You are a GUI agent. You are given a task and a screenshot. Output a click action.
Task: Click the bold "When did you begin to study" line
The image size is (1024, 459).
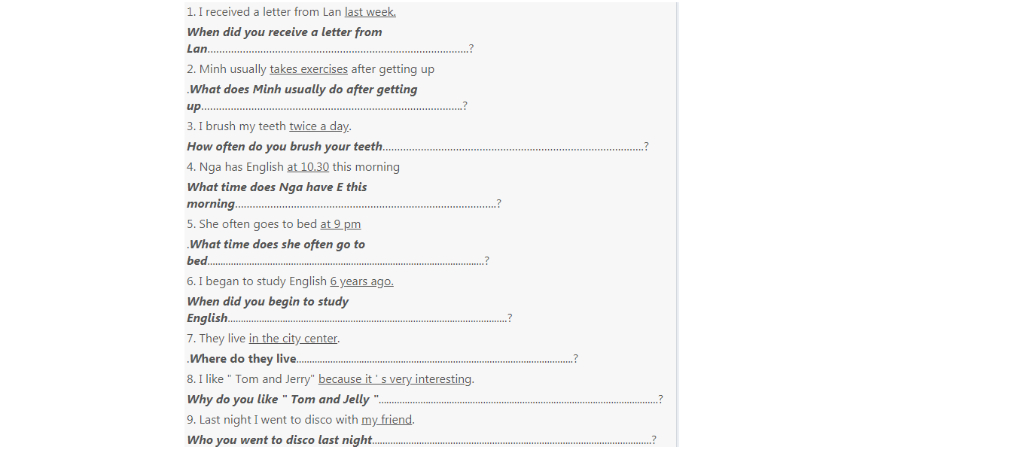(267, 301)
